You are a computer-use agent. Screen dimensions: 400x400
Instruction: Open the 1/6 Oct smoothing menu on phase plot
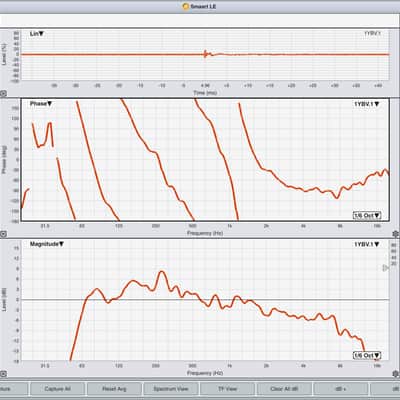coord(367,215)
